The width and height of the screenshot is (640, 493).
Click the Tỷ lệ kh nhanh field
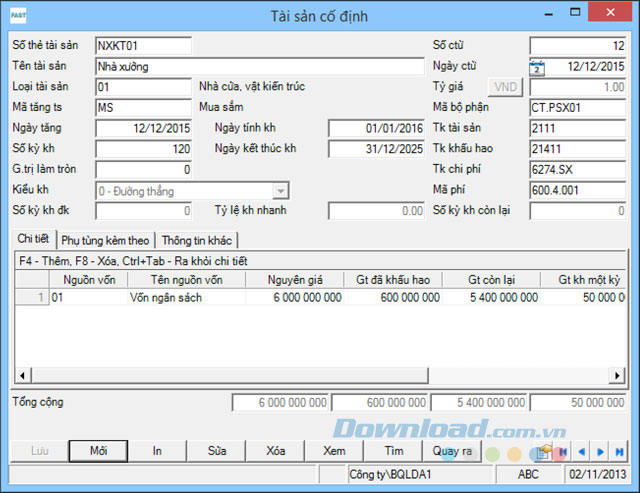coord(376,211)
